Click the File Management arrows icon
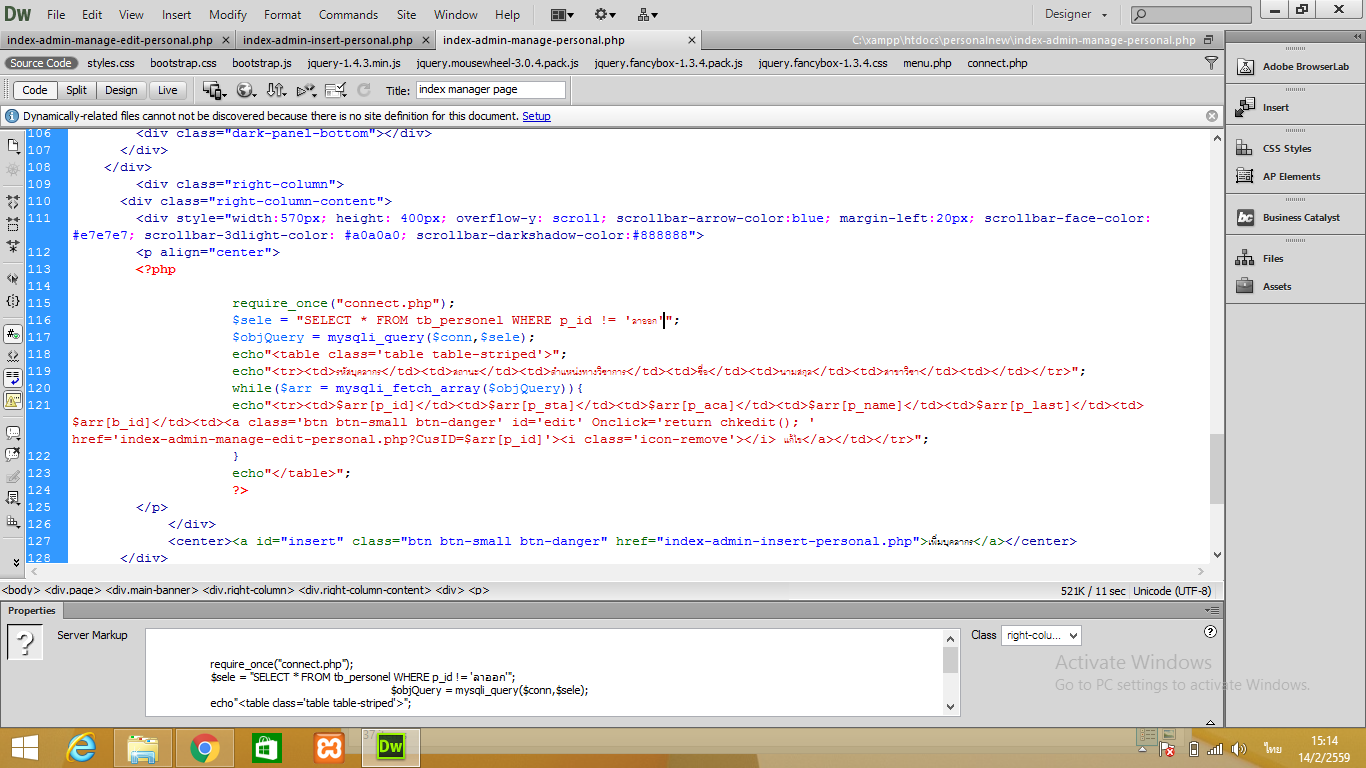The height and width of the screenshot is (768, 1366). (276, 90)
